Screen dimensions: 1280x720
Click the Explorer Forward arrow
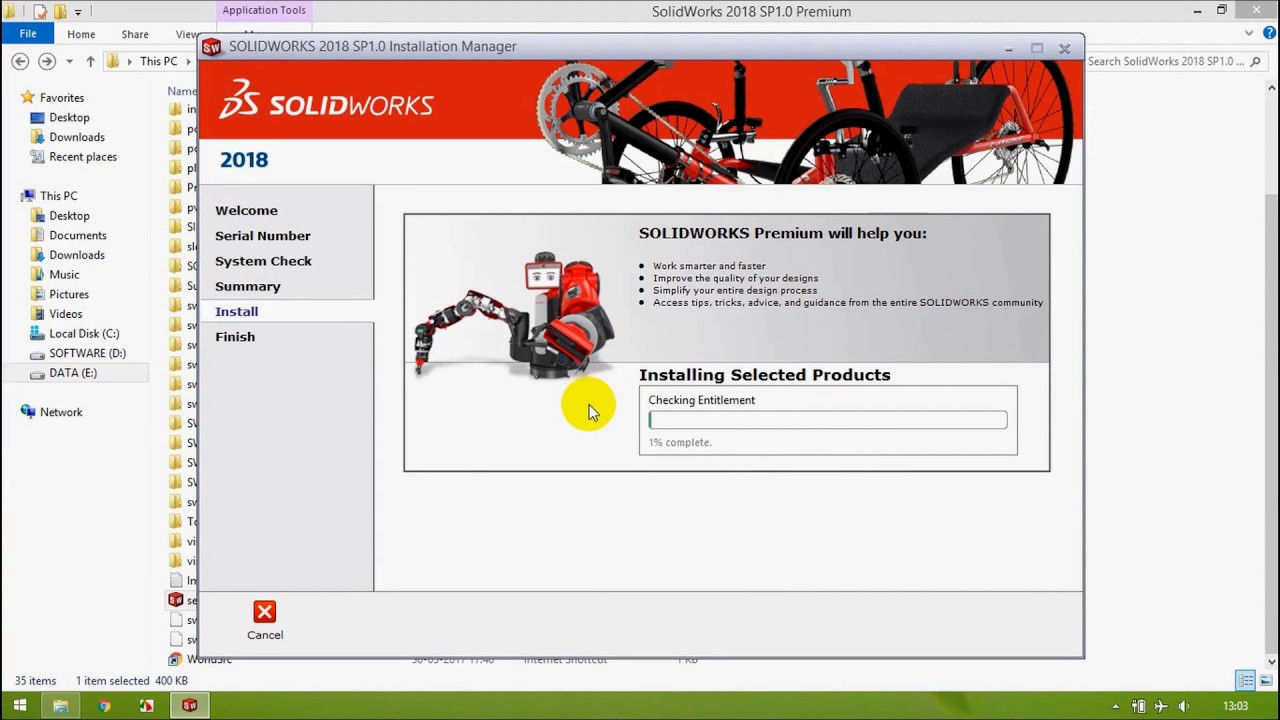46,61
